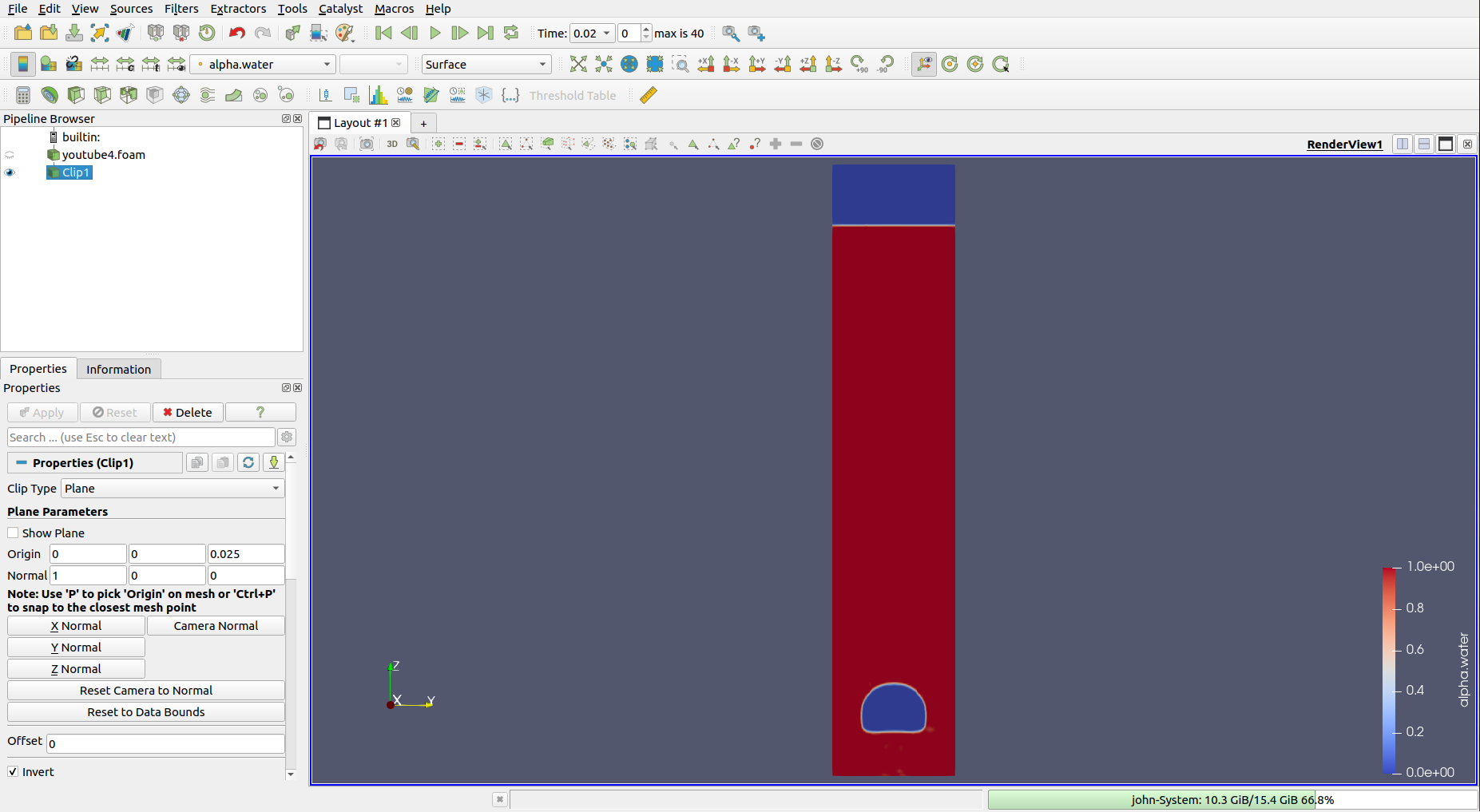Open the Glyph filter

pyautogui.click(x=181, y=94)
